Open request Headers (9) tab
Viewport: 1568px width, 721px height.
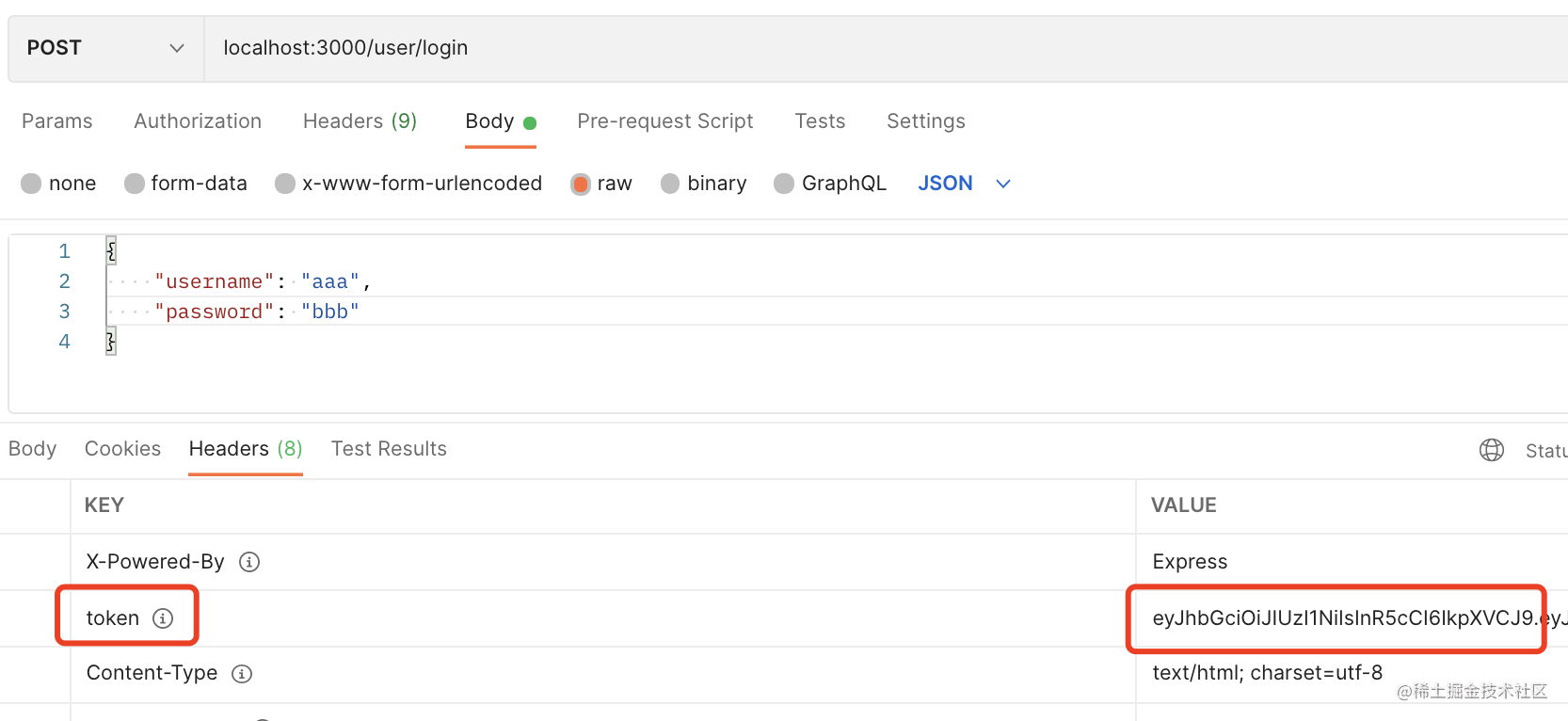360,121
